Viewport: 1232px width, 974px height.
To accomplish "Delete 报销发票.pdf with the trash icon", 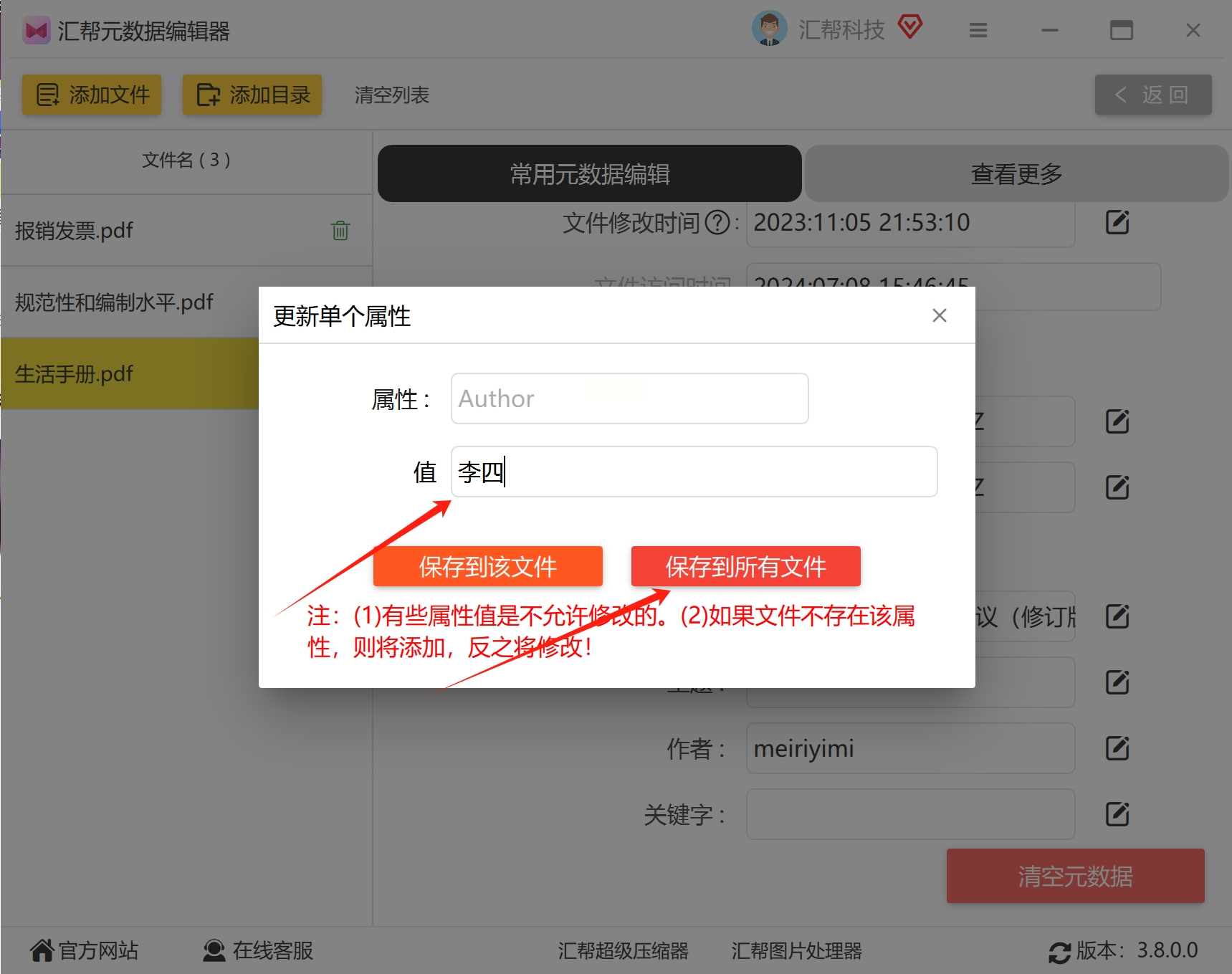I will tap(340, 231).
